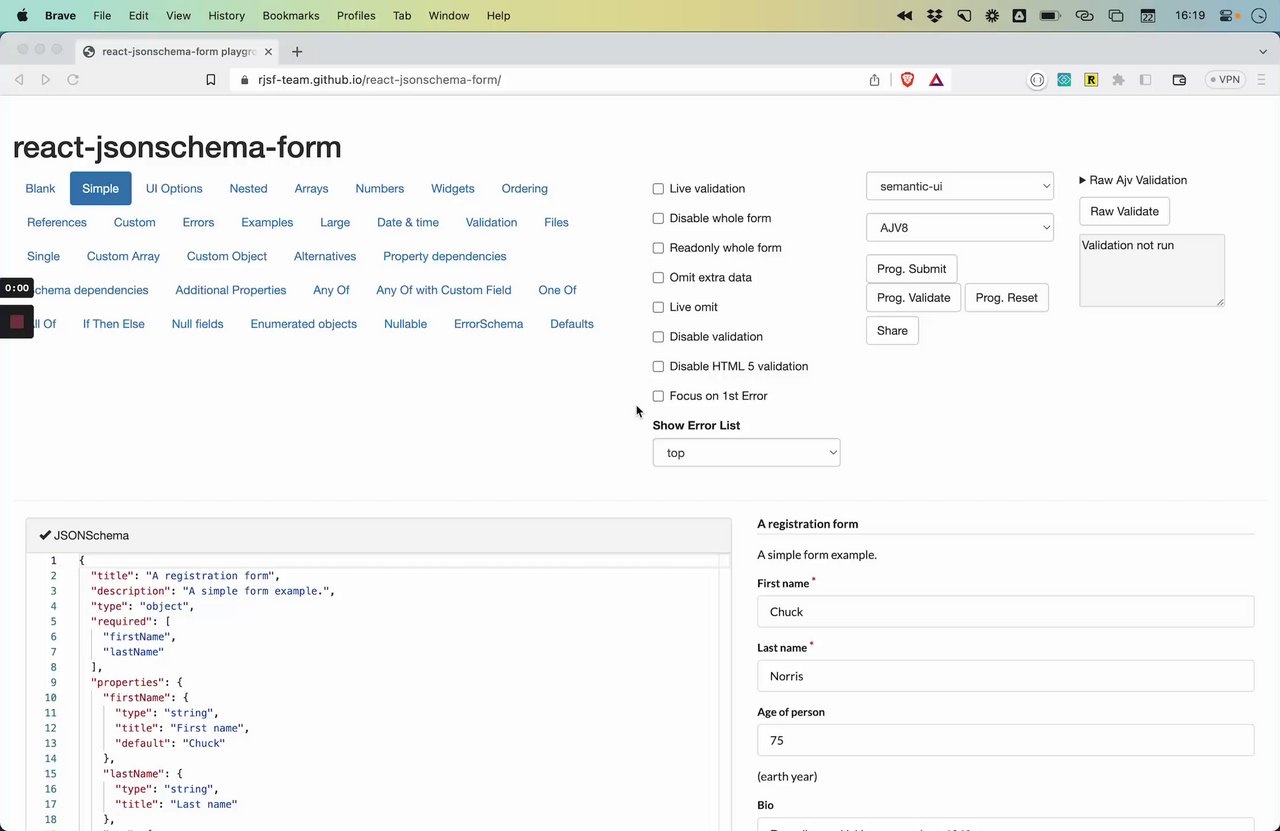Check Disable HTML 5 validation
The image size is (1280, 831).
(658, 366)
